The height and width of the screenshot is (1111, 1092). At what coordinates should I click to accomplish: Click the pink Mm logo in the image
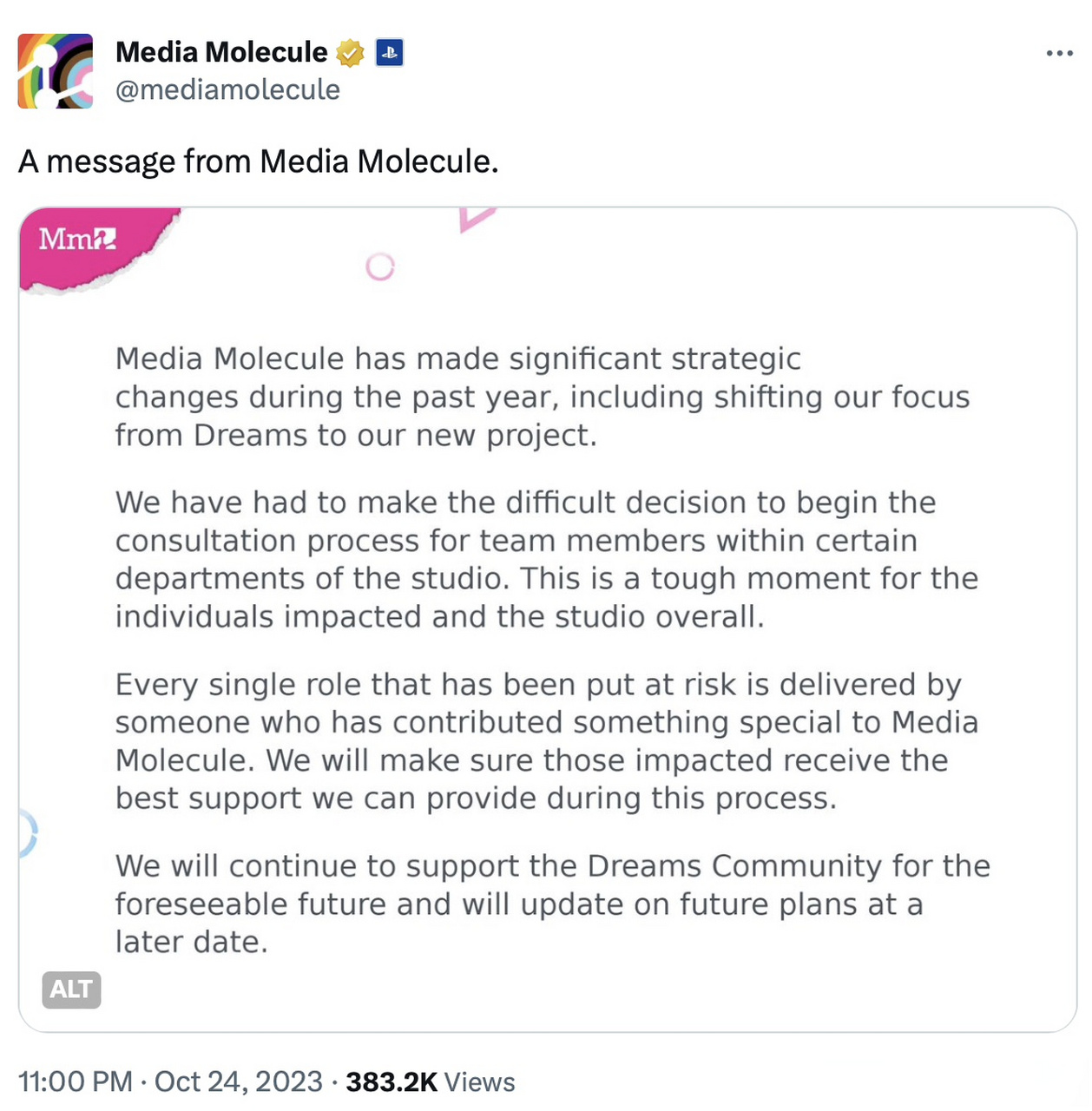tap(78, 240)
